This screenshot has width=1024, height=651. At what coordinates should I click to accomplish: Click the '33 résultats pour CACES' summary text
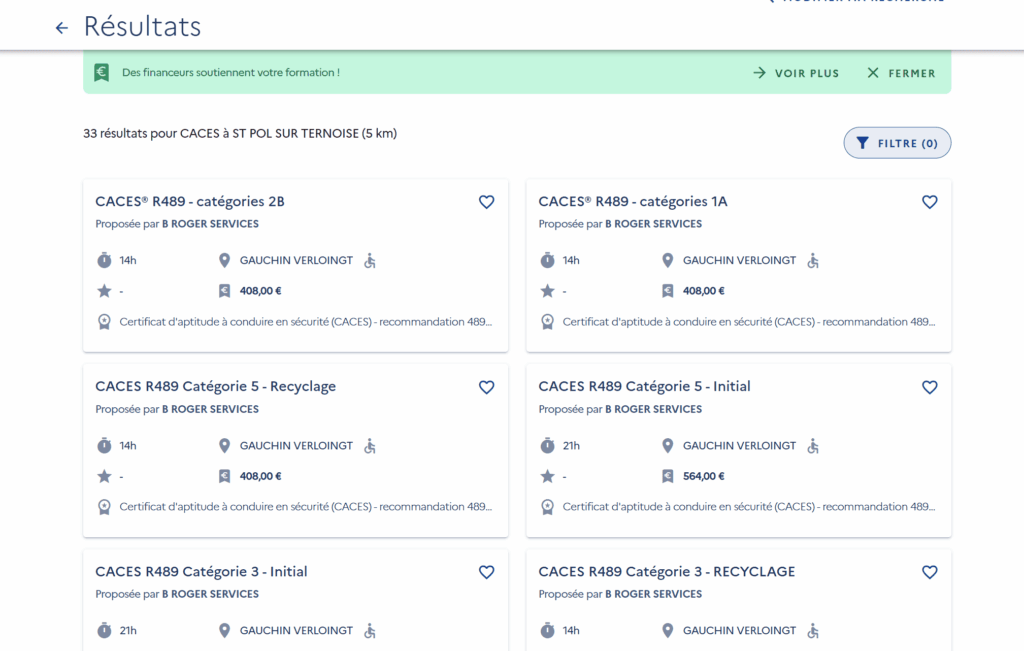[240, 133]
